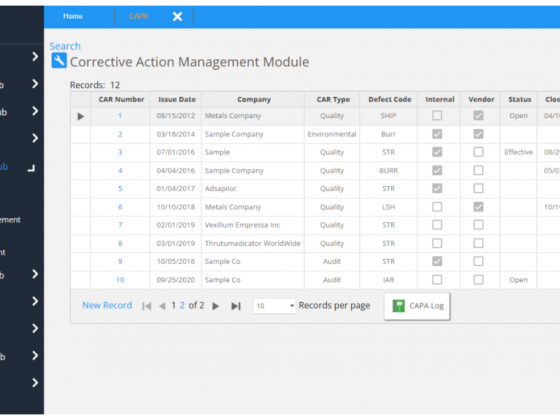Toggle Internal checkbox for CAR 9

[437, 261]
